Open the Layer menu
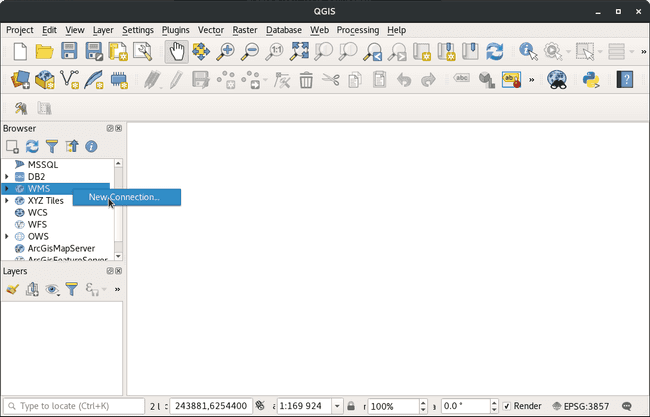The height and width of the screenshot is (417, 650). (x=103, y=30)
